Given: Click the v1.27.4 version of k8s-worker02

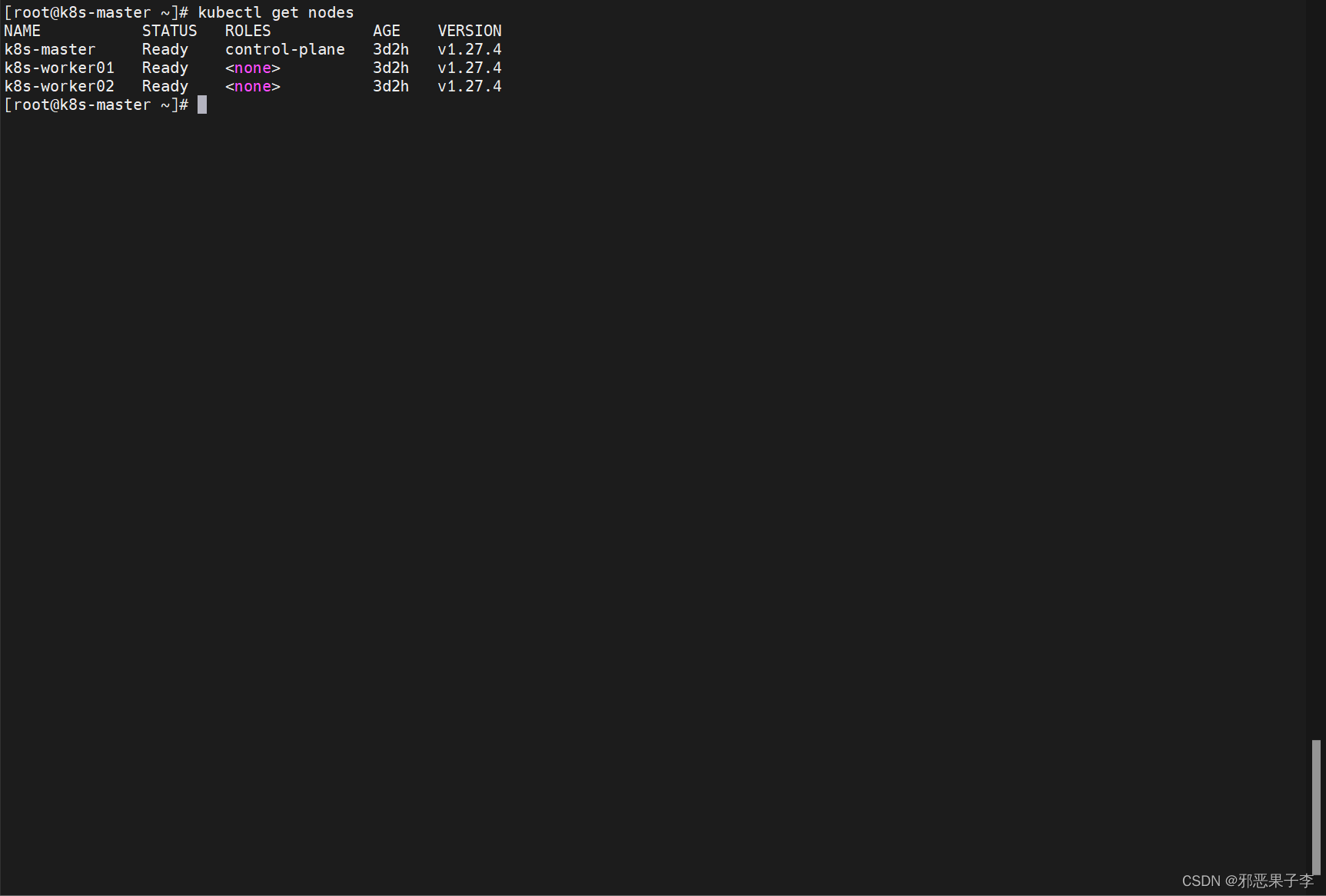Looking at the screenshot, I should pyautogui.click(x=470, y=86).
